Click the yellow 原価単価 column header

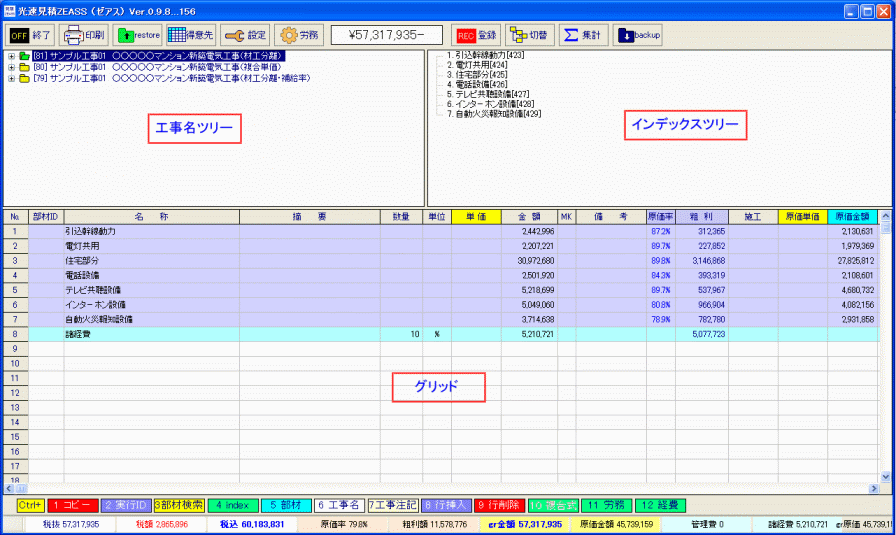click(x=803, y=217)
